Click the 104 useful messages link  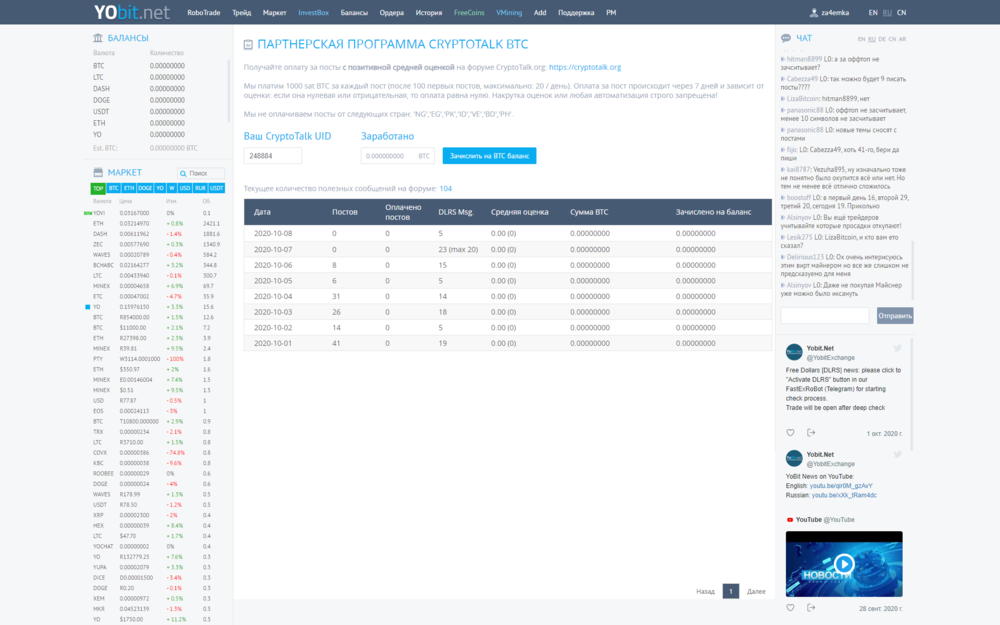point(445,189)
